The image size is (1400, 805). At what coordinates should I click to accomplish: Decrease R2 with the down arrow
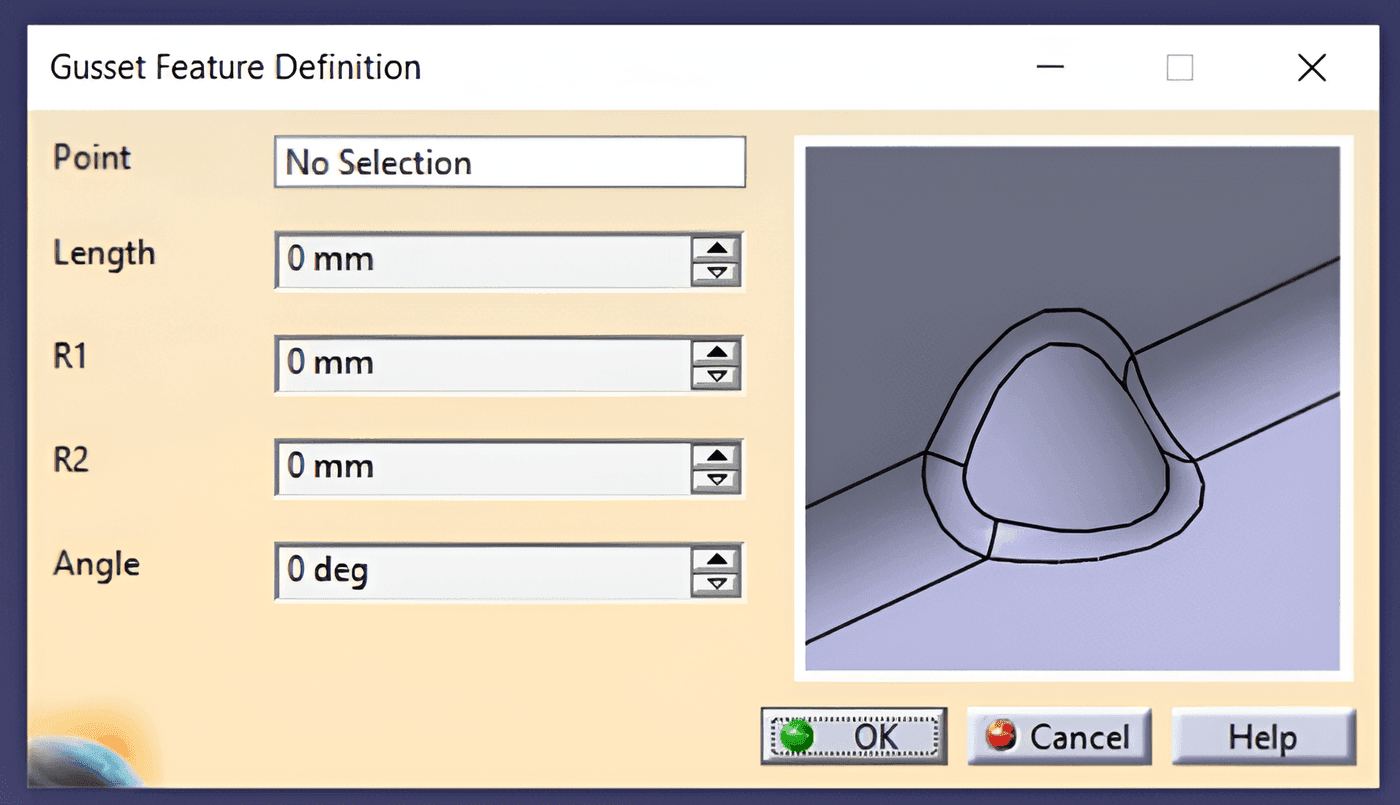click(x=716, y=480)
